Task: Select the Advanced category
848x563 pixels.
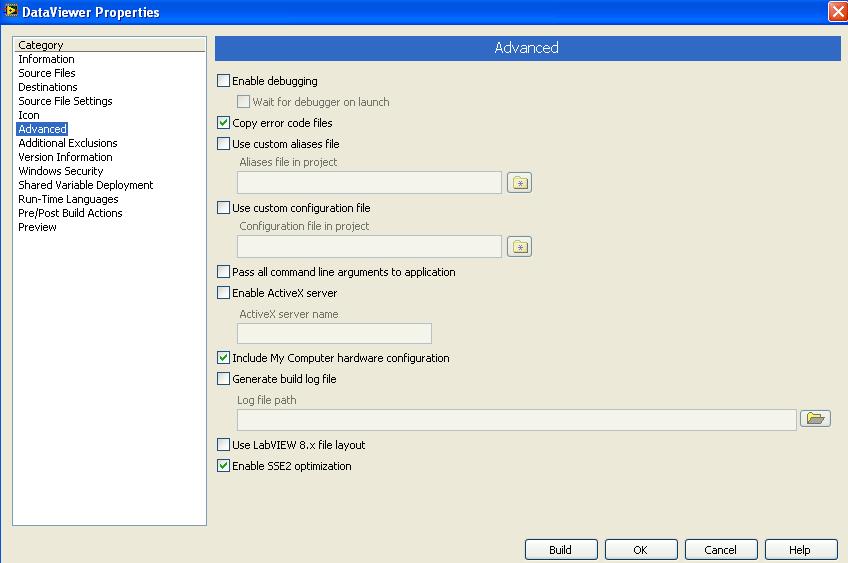Action: tap(42, 129)
